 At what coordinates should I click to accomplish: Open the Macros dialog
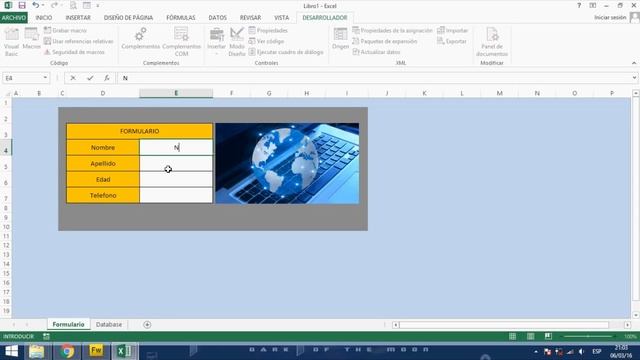coord(31,39)
